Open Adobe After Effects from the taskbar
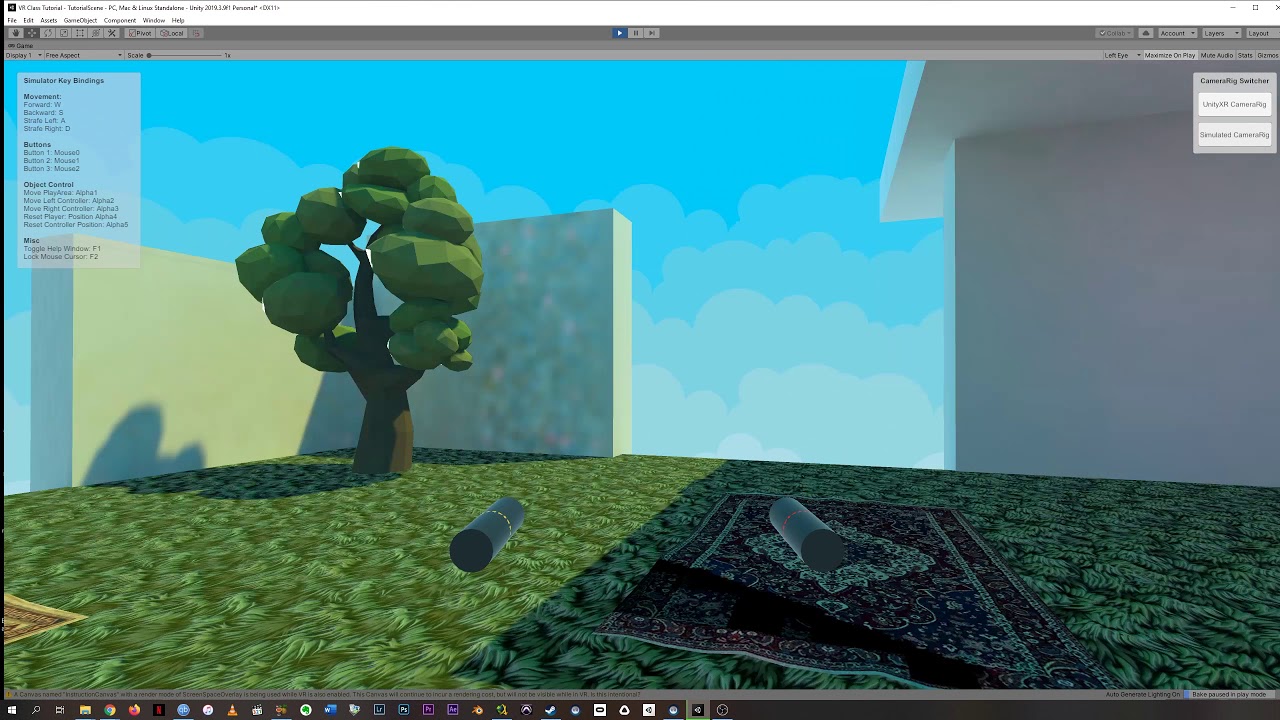Screen dimensions: 1280x720 point(452,710)
